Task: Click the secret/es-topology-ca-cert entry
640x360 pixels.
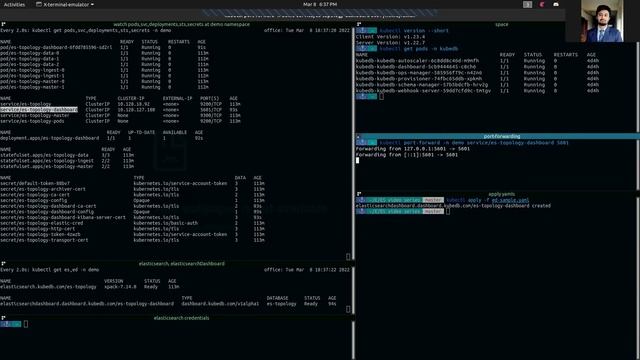Action: (x=35, y=195)
